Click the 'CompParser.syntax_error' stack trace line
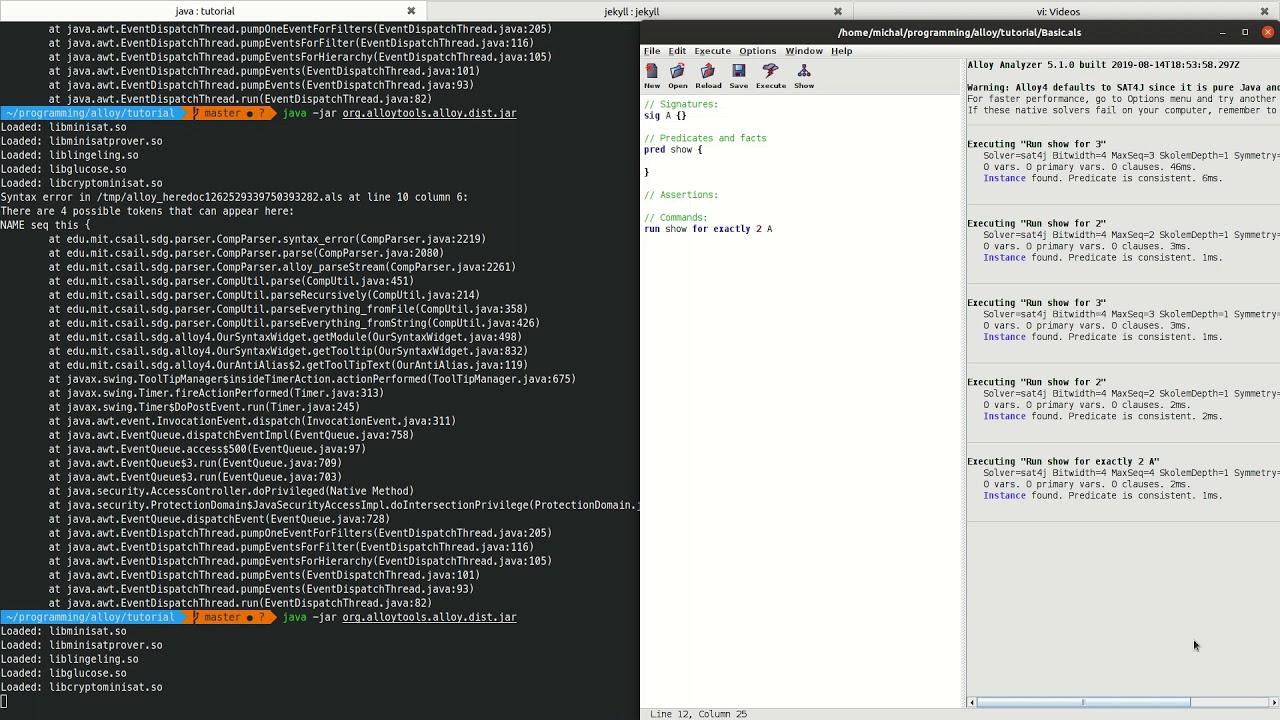This screenshot has height=720, width=1280. tap(267, 239)
